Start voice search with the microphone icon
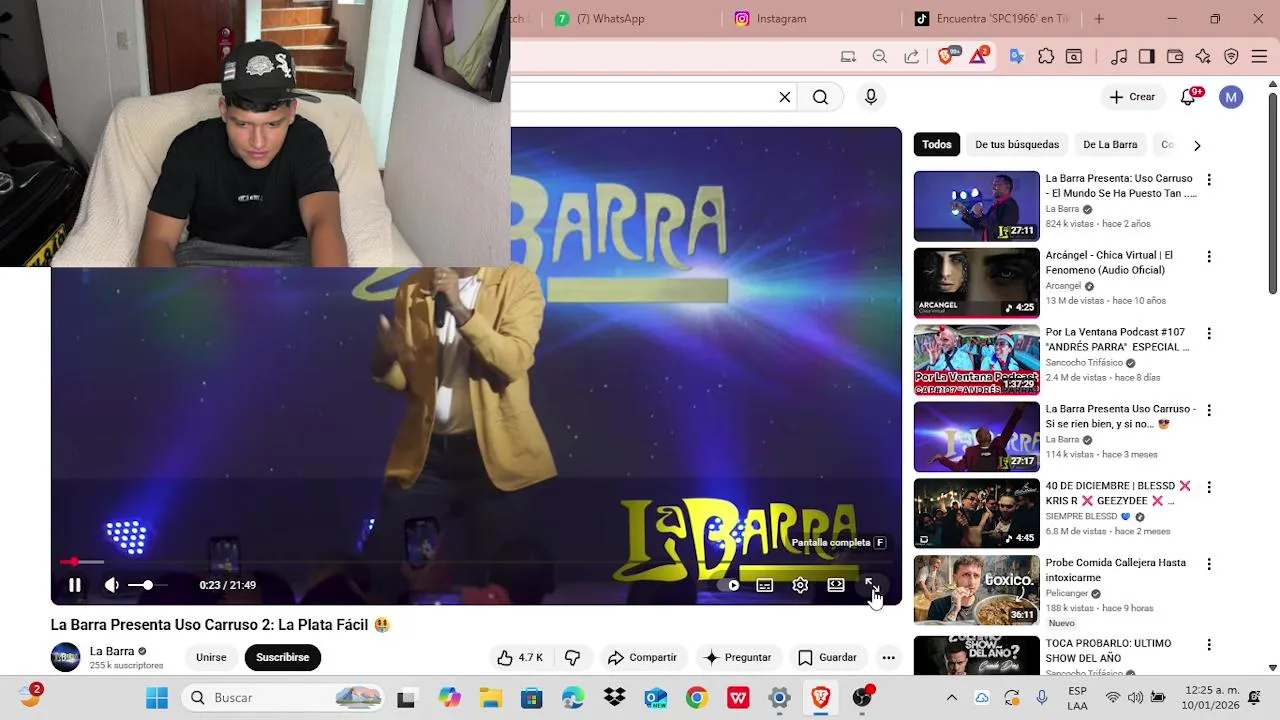This screenshot has height=720, width=1280. tap(871, 97)
